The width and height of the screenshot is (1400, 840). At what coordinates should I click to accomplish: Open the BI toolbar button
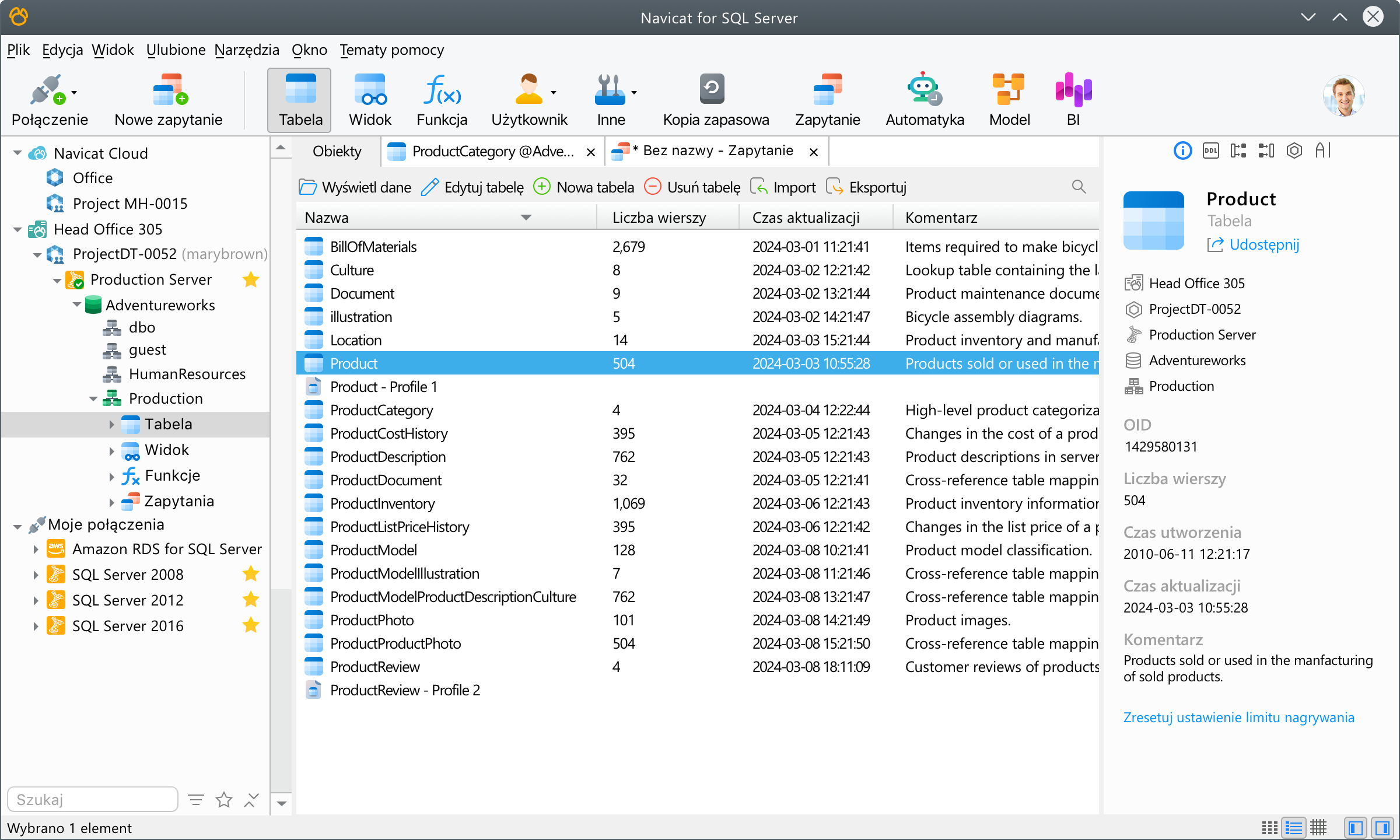coord(1073,100)
